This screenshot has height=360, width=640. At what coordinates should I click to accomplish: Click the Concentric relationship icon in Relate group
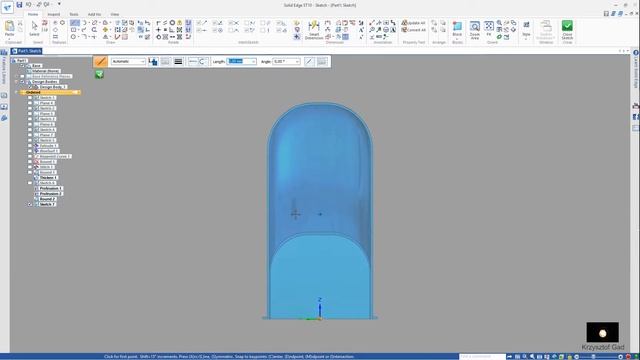pyautogui.click(x=172, y=23)
